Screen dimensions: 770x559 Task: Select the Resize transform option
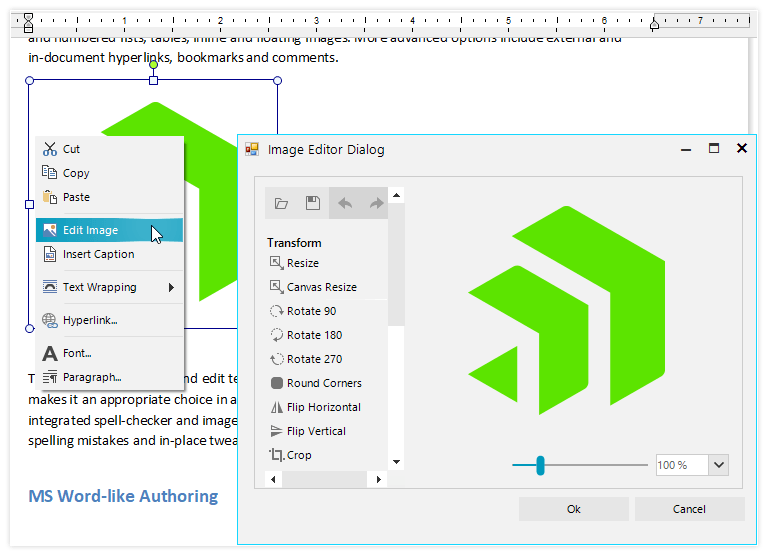[294, 263]
